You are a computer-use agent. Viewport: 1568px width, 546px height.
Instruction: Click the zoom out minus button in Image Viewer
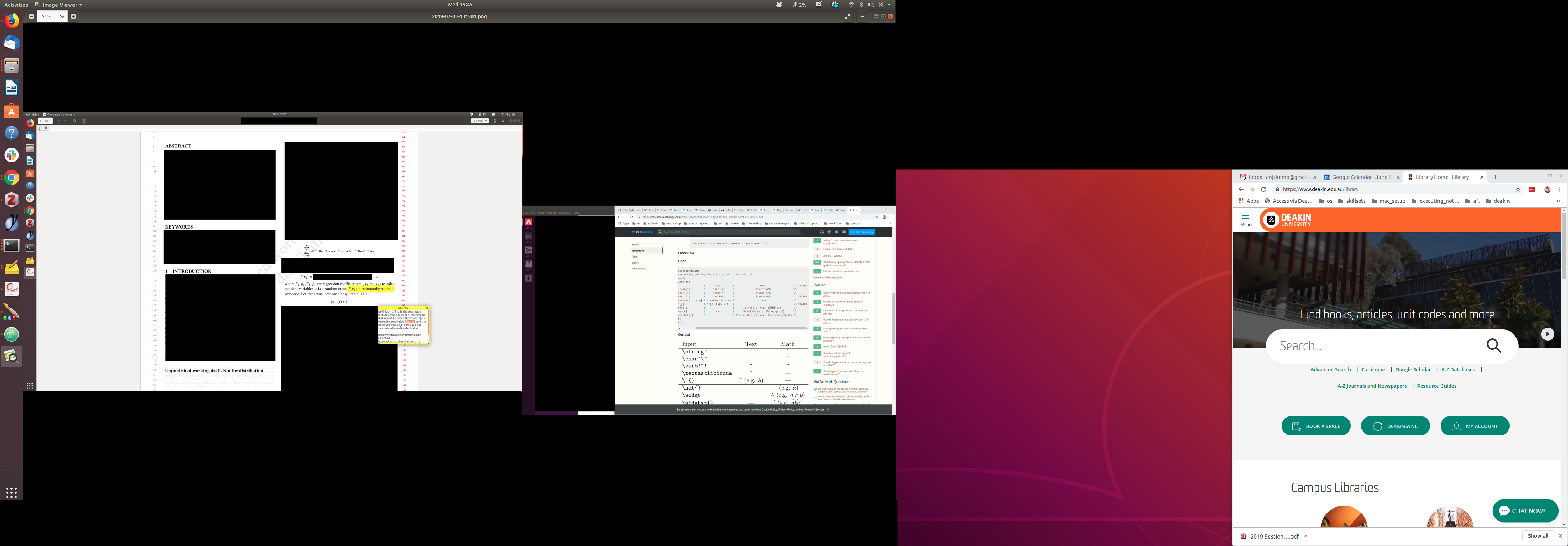pyautogui.click(x=31, y=16)
